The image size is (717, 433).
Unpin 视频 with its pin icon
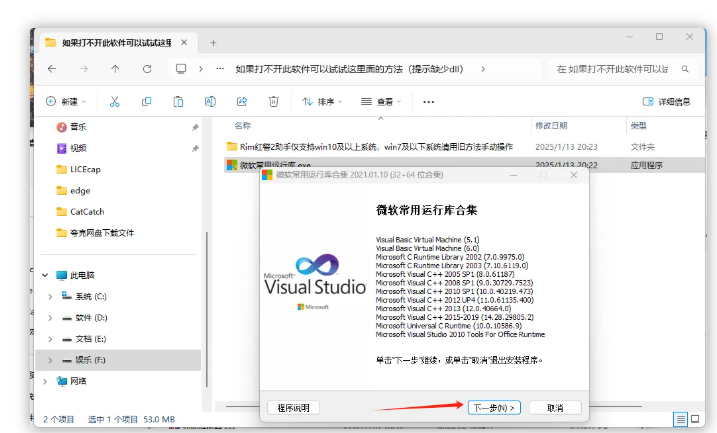coord(195,149)
